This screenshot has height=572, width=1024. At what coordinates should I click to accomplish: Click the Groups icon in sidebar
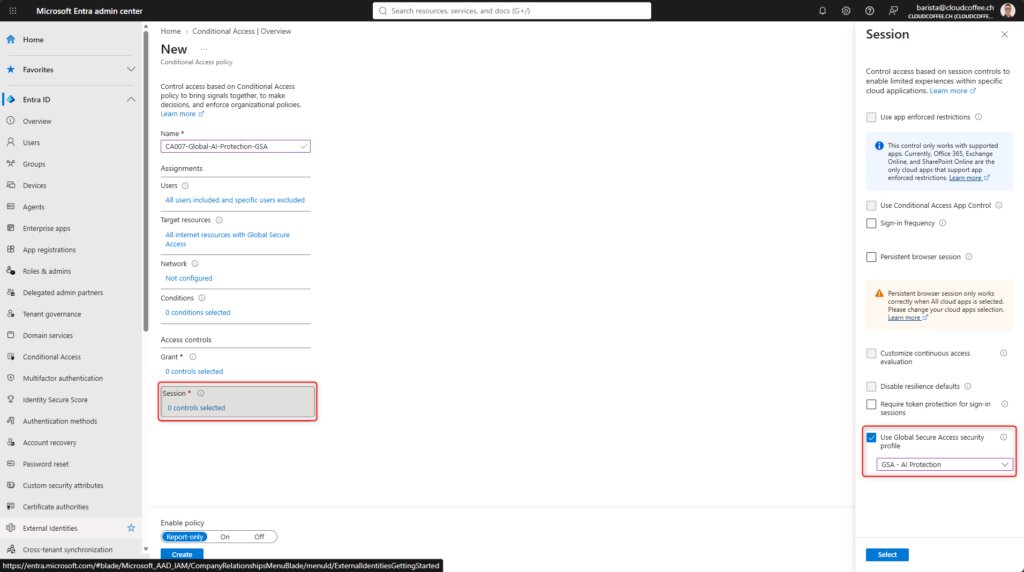coord(10,164)
